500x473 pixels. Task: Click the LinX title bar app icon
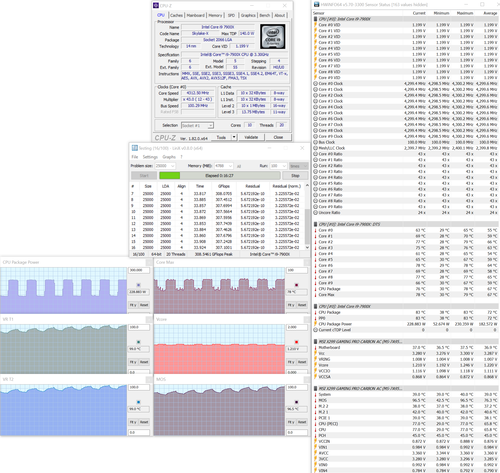(x=134, y=148)
